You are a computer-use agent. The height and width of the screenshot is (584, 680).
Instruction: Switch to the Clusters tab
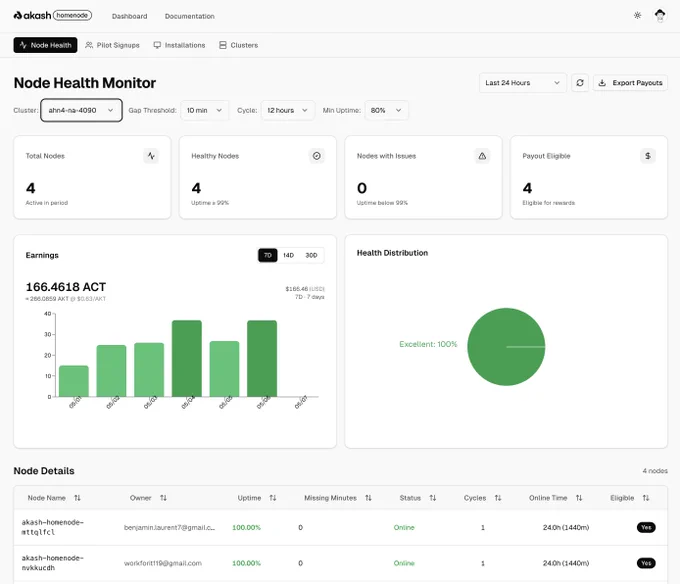tap(239, 45)
